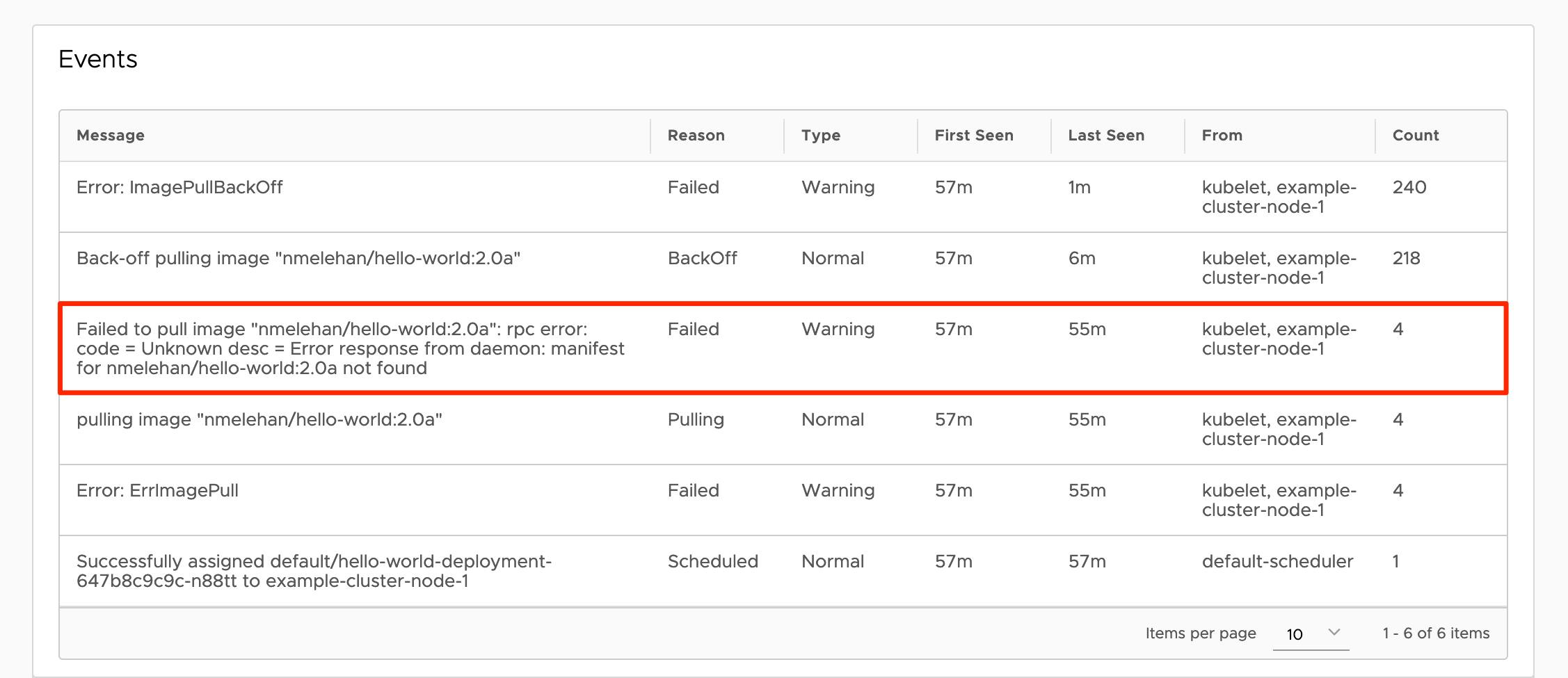
Task: Sort by the Count column header
Action: (x=1415, y=136)
